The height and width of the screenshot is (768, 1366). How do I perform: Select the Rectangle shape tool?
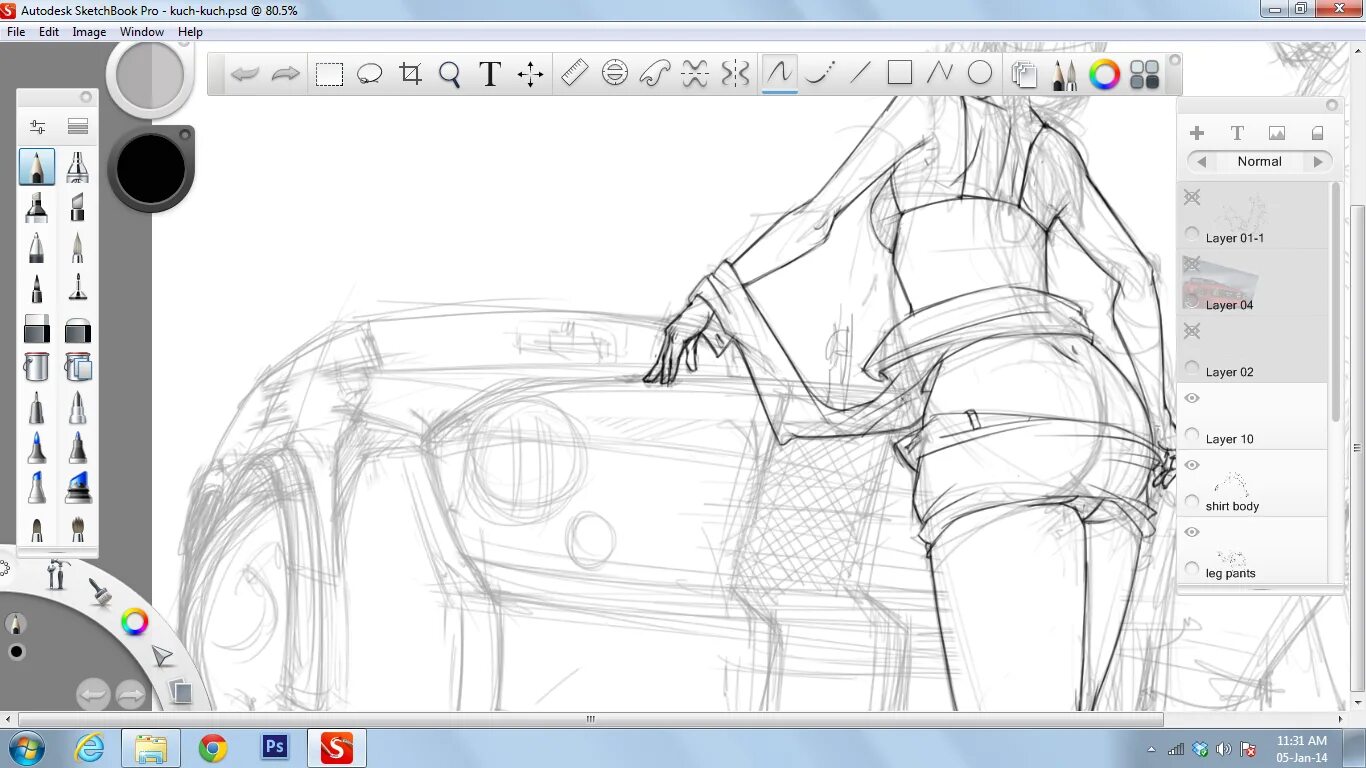[x=900, y=73]
